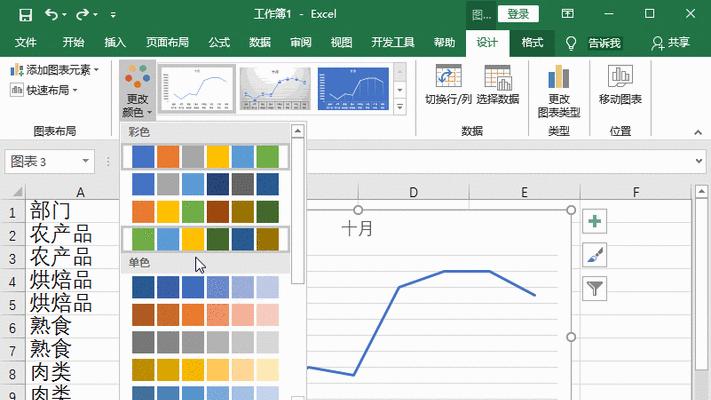Pick the green swatch in fourth 彩色 row
This screenshot has height=400, width=711.
(x=143, y=239)
